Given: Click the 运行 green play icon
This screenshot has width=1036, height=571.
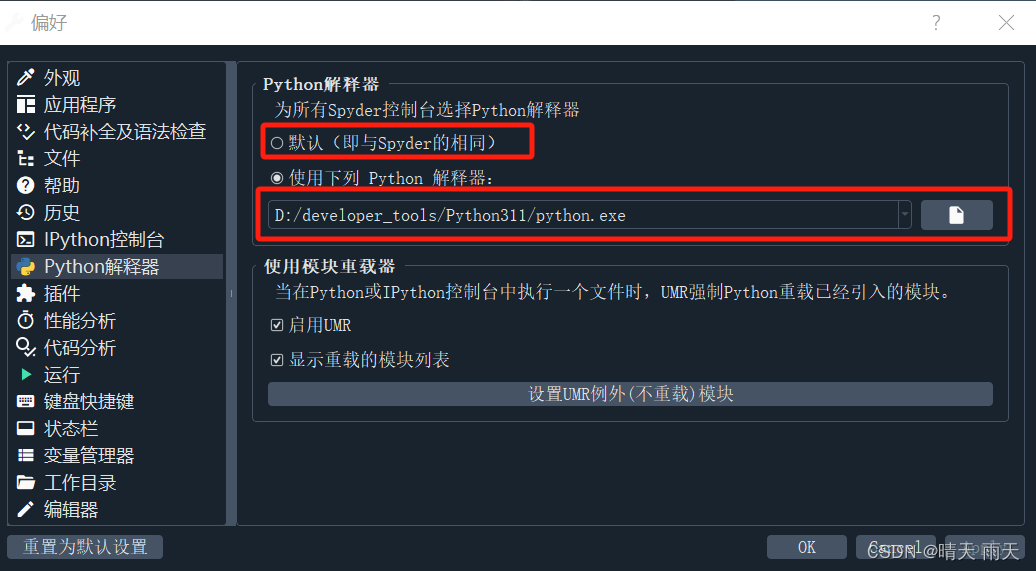Looking at the screenshot, I should pos(25,375).
